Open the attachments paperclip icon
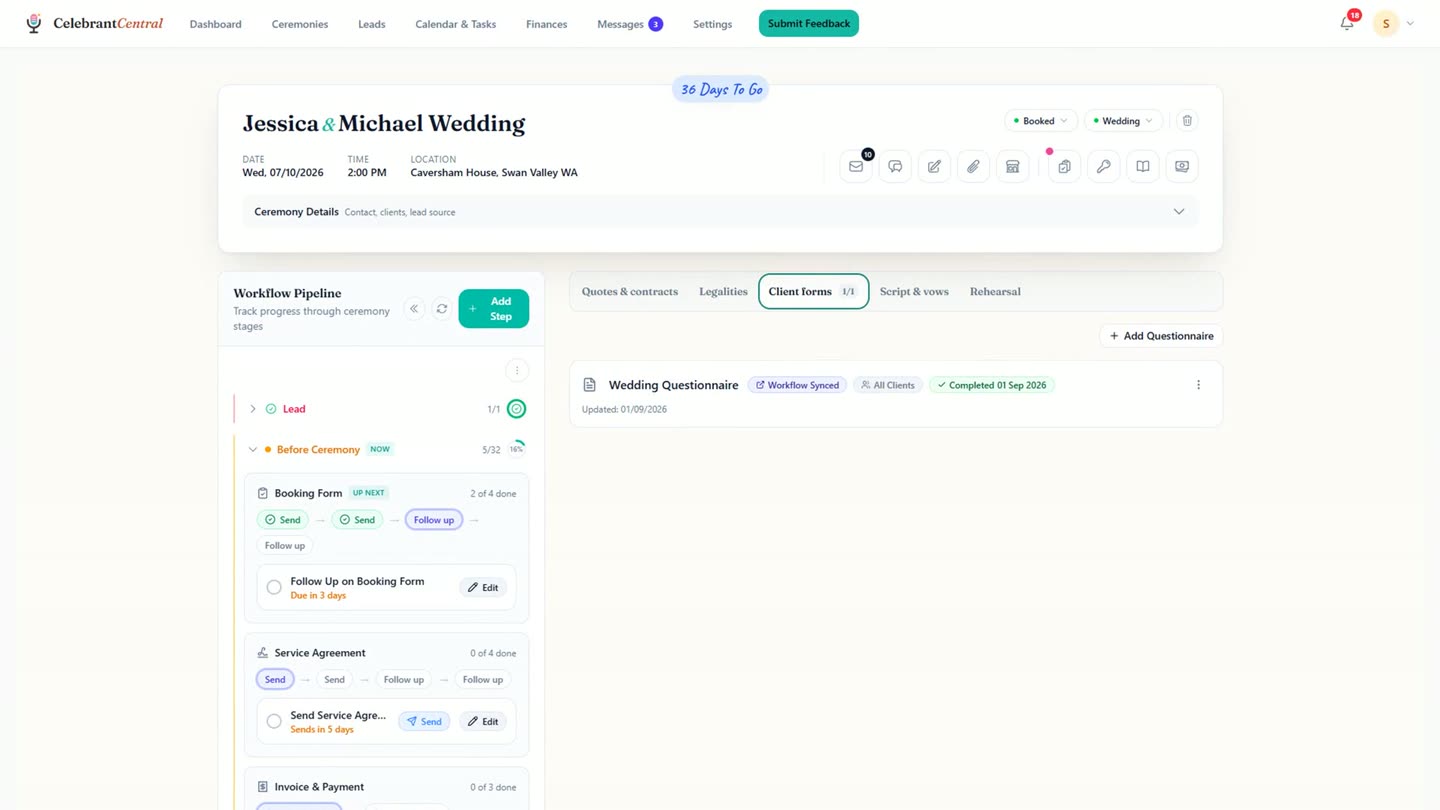The image size is (1440, 810). click(973, 167)
